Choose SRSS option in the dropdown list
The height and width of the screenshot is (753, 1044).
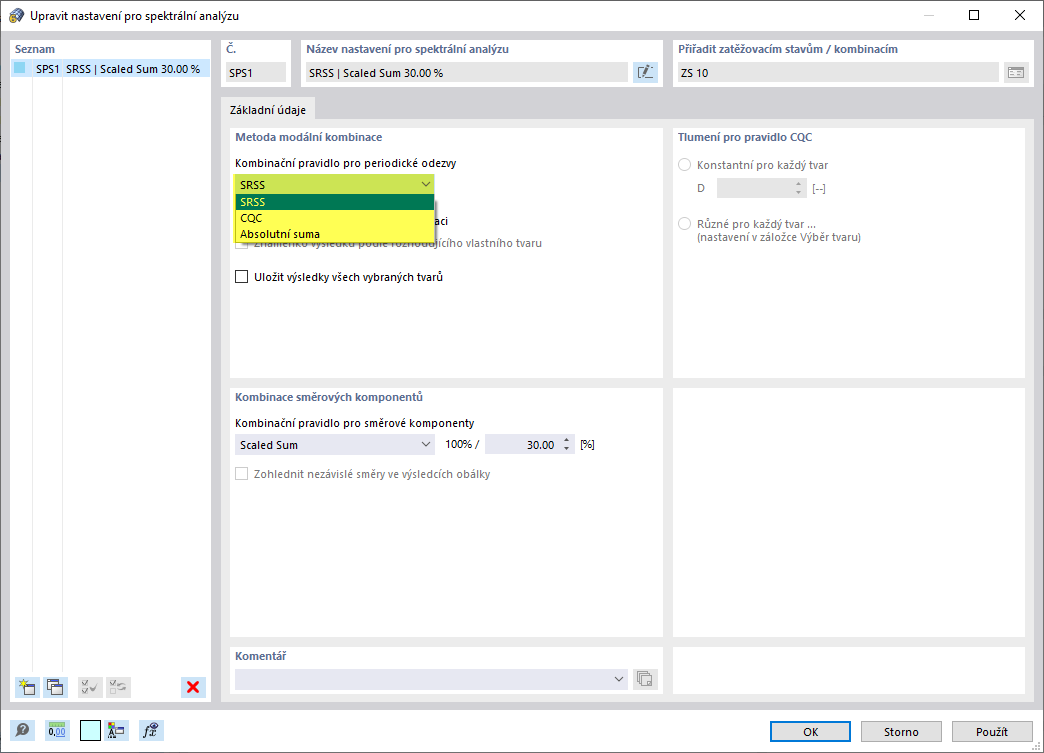334,202
